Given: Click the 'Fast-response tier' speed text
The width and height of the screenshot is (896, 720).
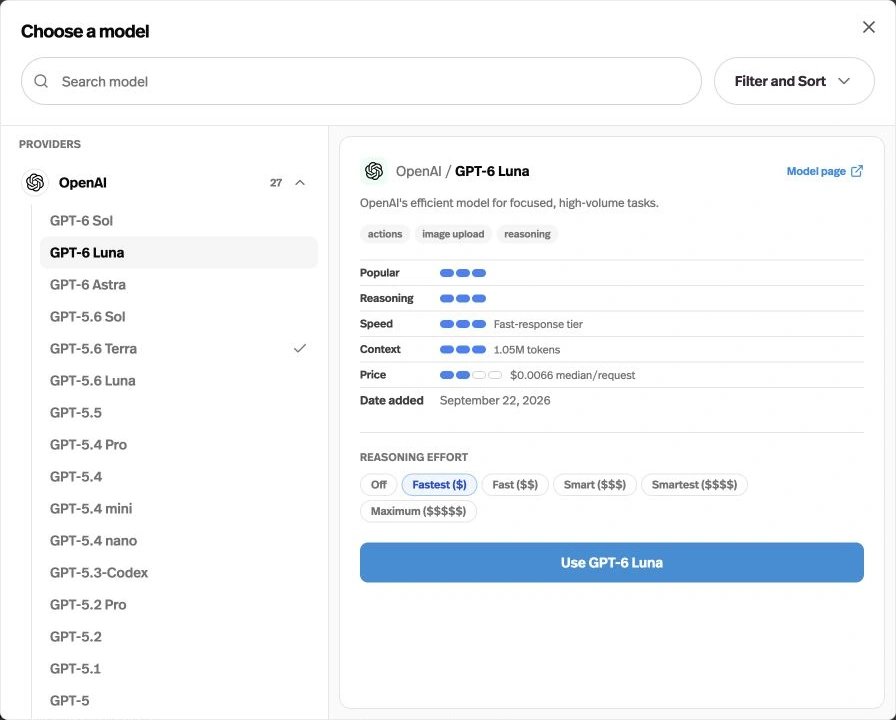Looking at the screenshot, I should (x=538, y=324).
